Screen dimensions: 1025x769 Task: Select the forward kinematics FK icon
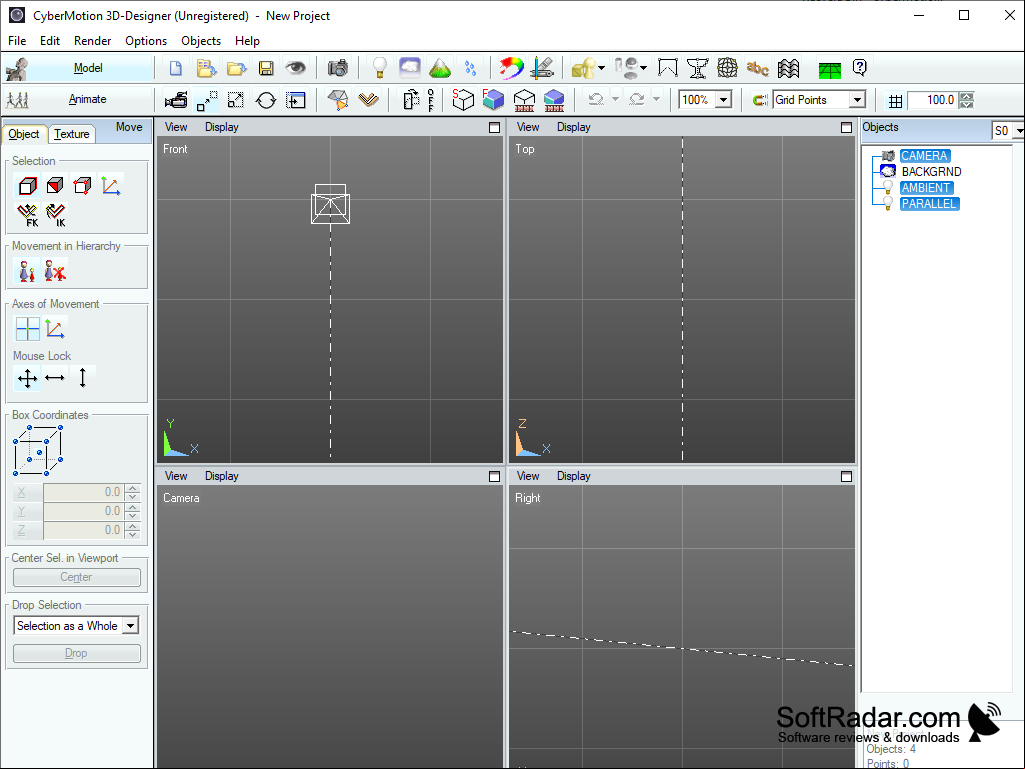27,214
